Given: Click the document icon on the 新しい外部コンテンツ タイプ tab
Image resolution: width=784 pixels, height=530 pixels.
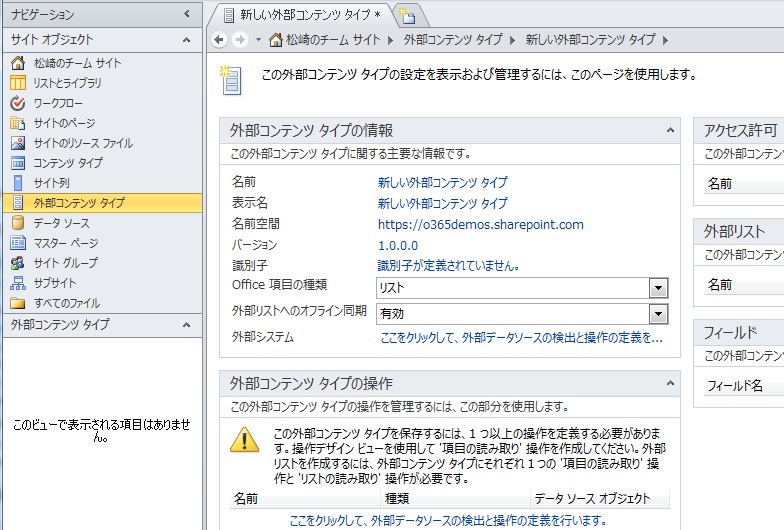Looking at the screenshot, I should point(228,16).
